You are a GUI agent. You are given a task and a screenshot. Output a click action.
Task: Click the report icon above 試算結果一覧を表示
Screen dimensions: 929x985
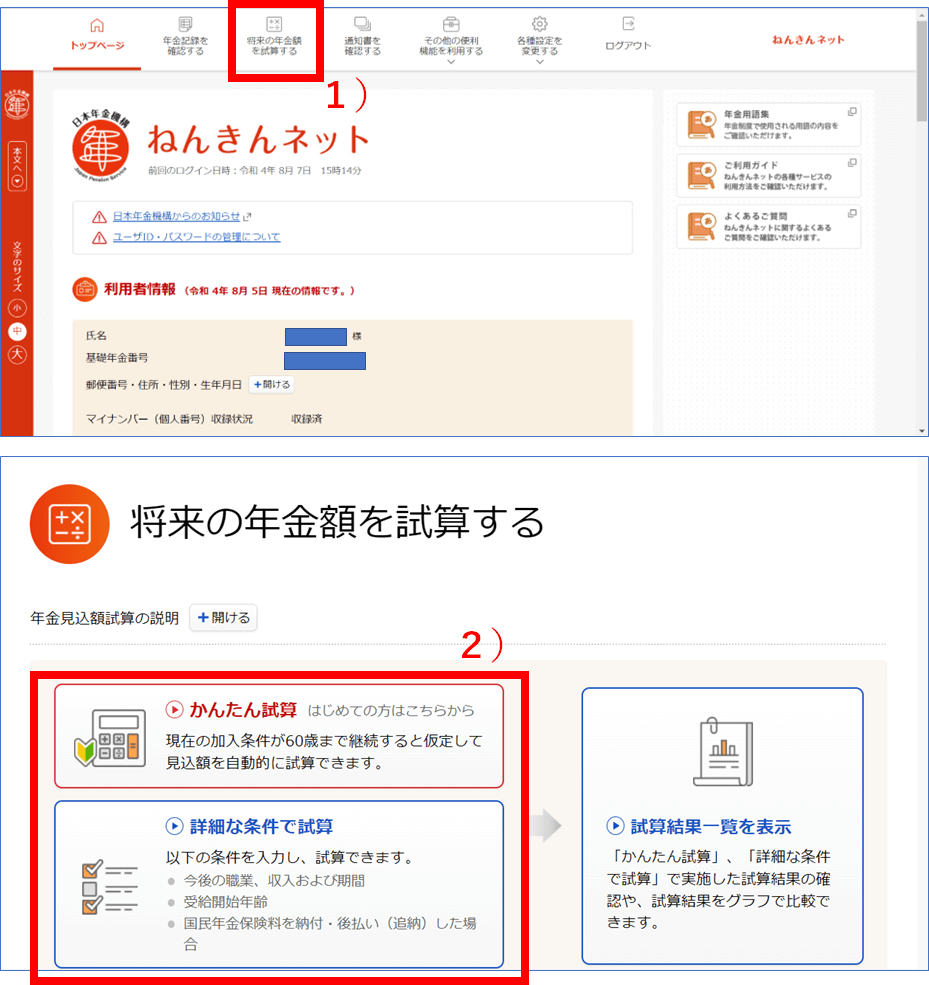(x=723, y=751)
